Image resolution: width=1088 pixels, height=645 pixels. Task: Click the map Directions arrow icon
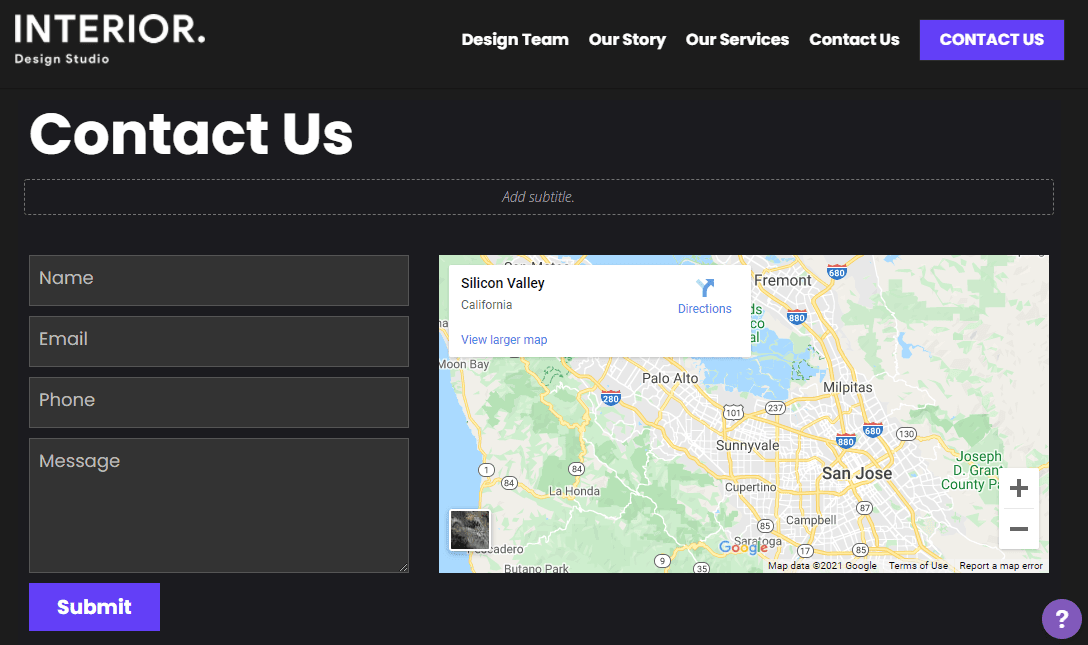coord(705,288)
